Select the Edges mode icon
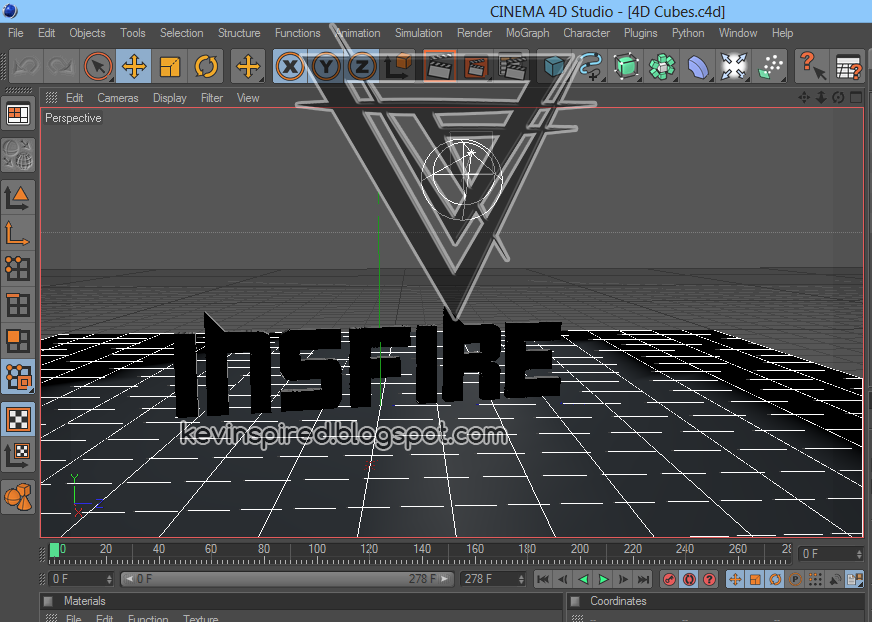 [18, 305]
